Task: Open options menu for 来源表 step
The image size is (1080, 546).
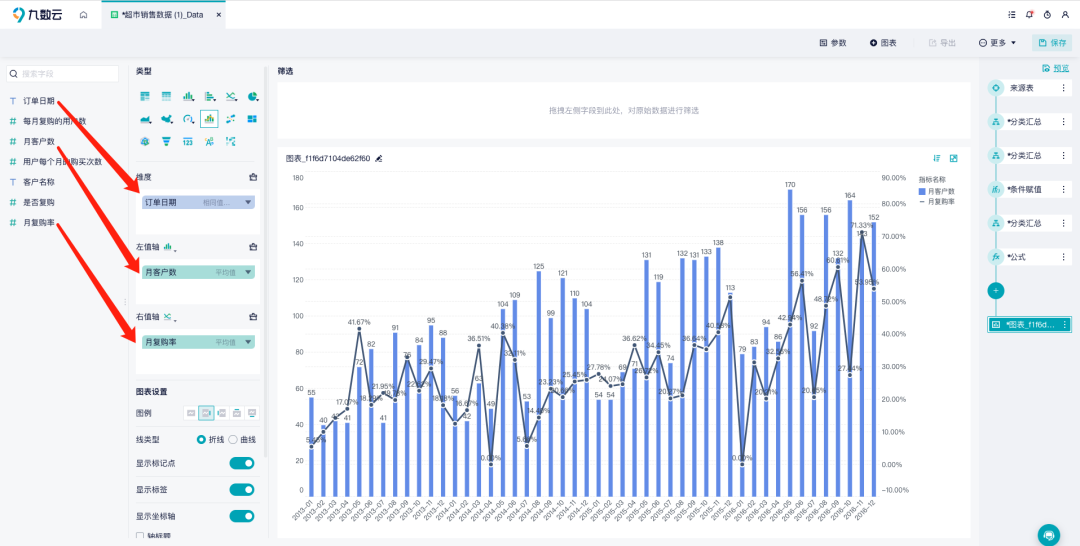Action: coord(1064,88)
